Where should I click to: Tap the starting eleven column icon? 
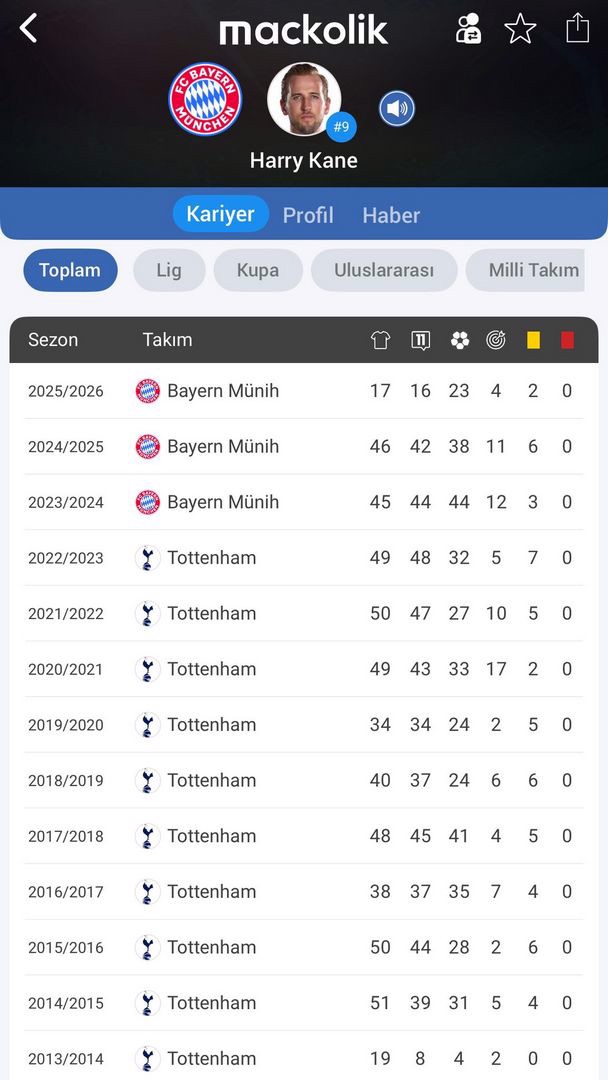pyautogui.click(x=420, y=340)
